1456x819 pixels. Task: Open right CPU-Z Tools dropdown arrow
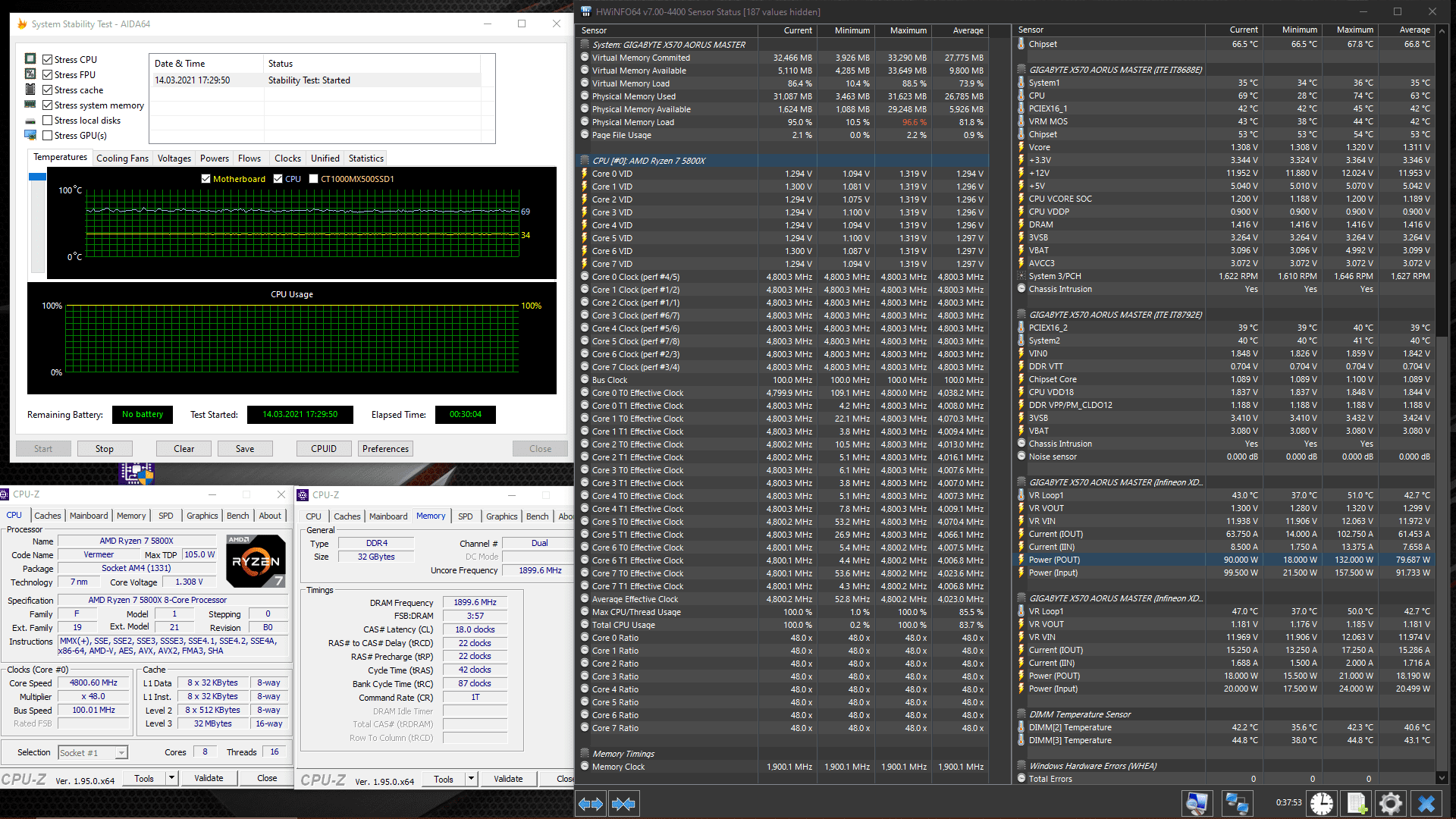pyautogui.click(x=472, y=779)
